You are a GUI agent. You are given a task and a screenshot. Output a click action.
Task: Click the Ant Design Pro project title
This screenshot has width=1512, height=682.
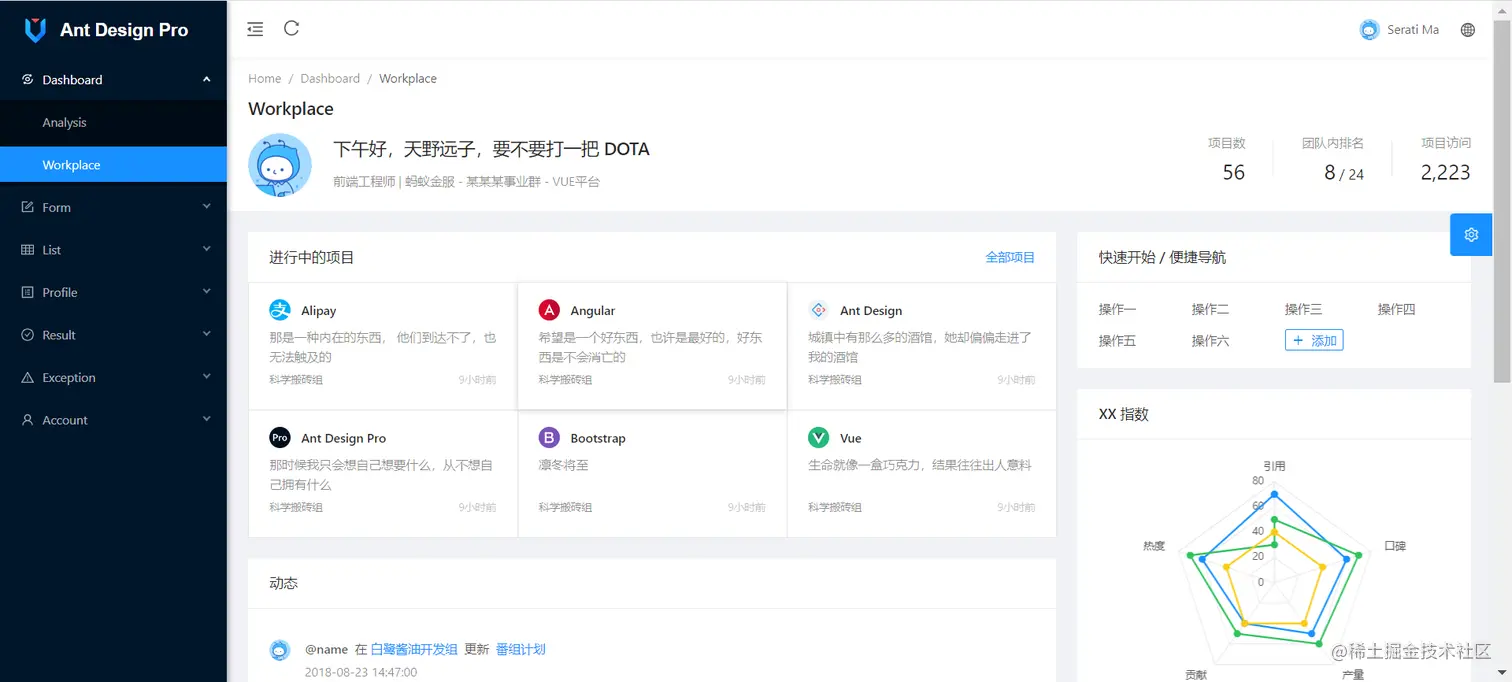pyautogui.click(x=343, y=438)
